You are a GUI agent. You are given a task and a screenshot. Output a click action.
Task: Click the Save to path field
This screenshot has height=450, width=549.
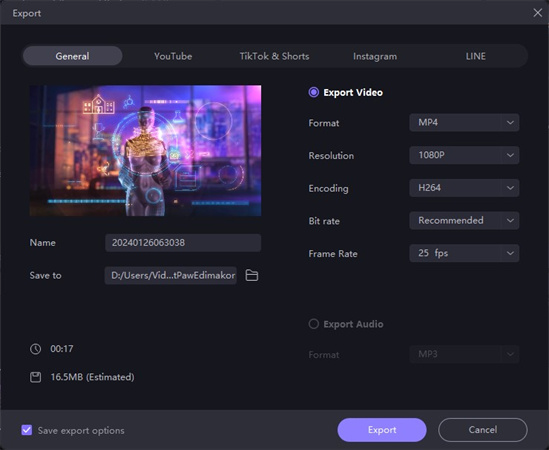point(171,275)
